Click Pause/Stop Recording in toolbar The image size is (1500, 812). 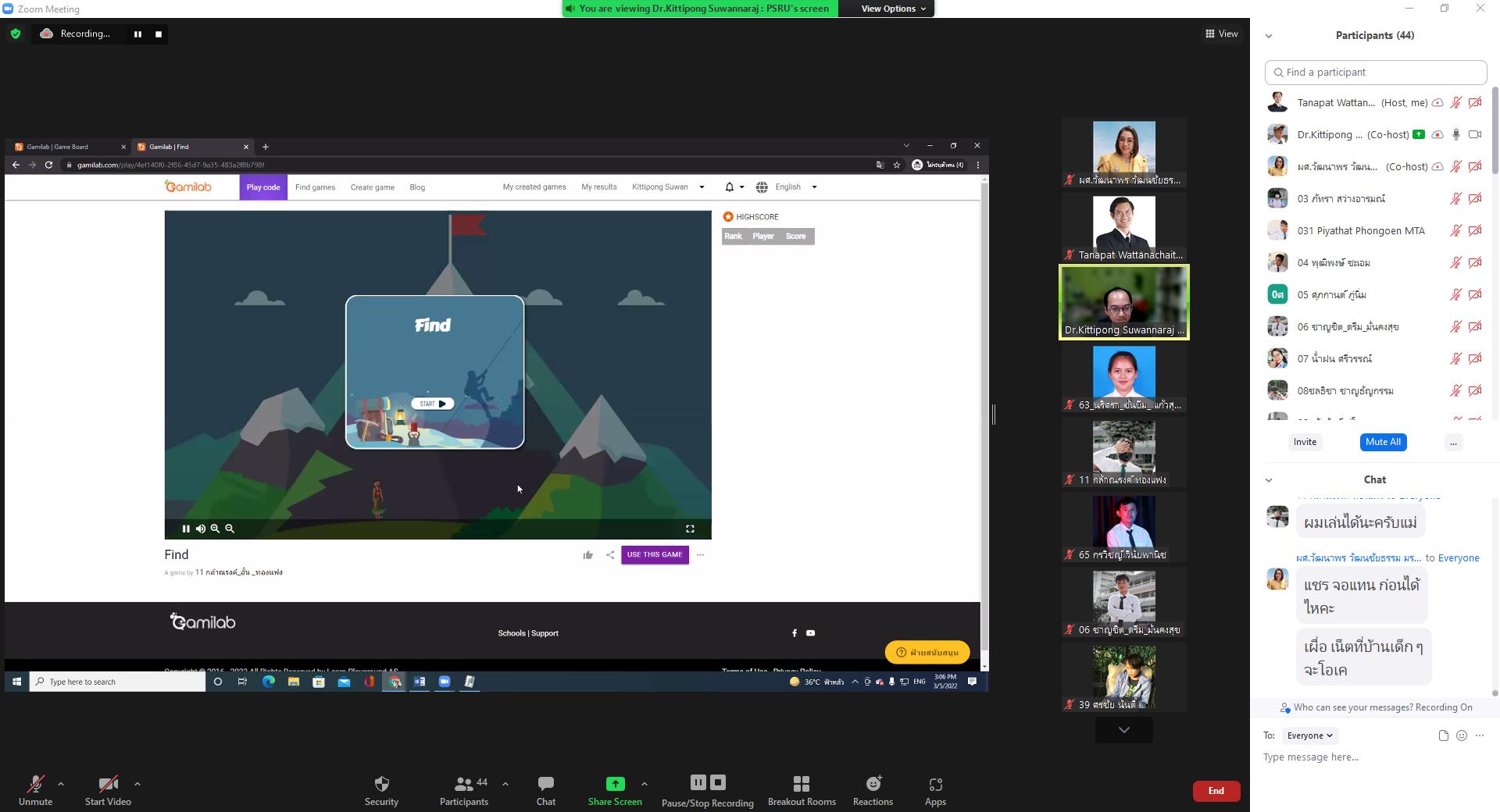pos(708,790)
